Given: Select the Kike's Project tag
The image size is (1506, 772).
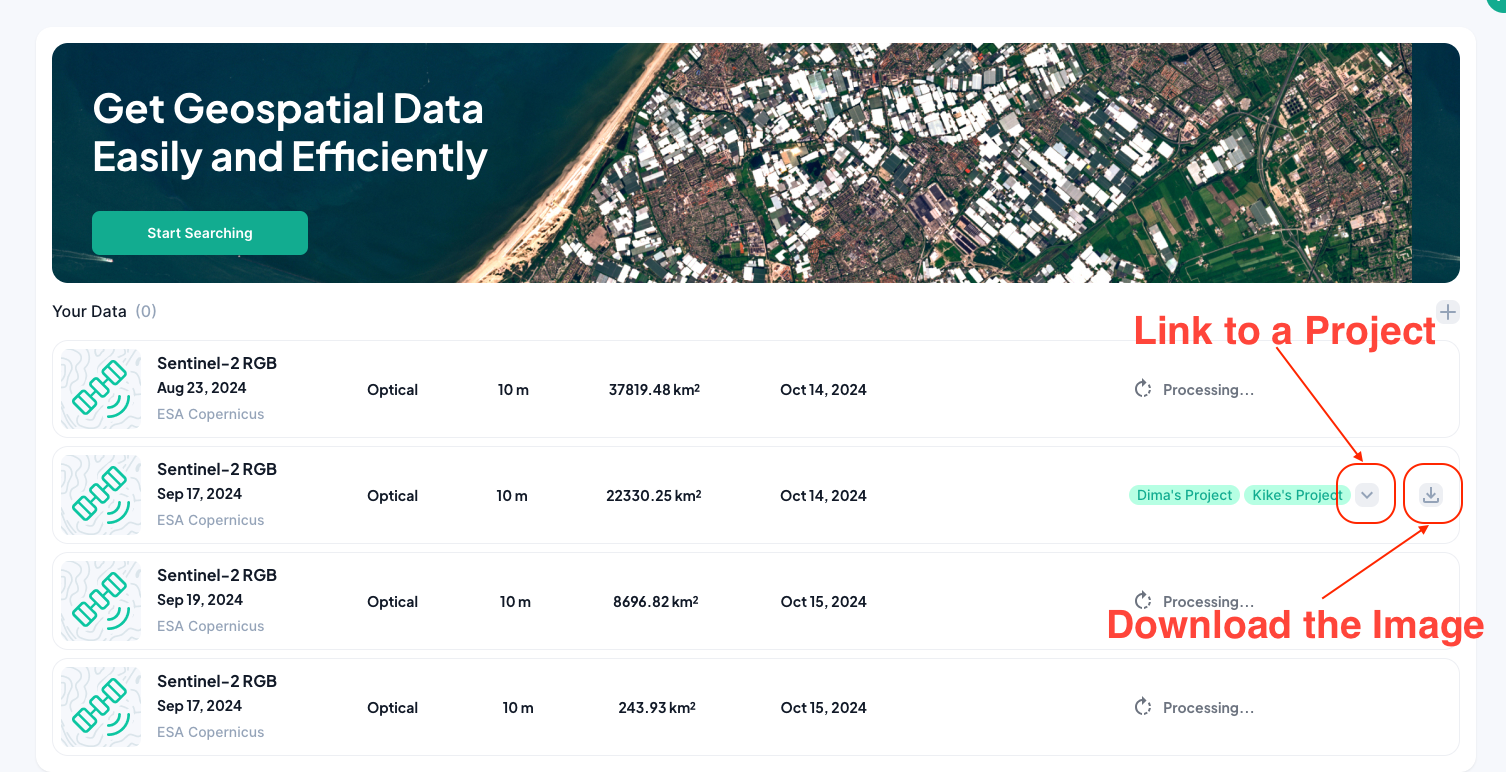Looking at the screenshot, I should 1297,495.
